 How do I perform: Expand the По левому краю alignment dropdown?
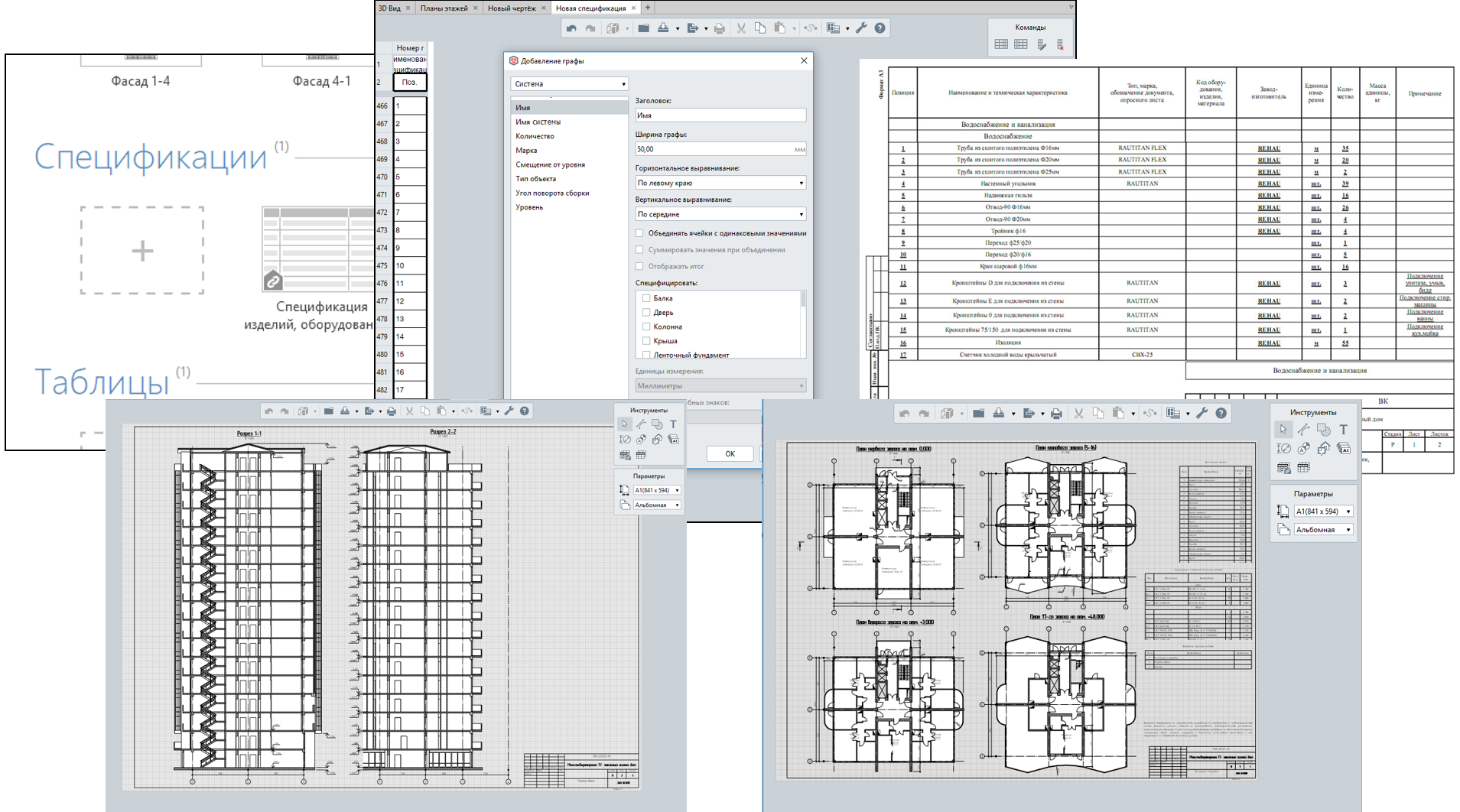click(720, 183)
